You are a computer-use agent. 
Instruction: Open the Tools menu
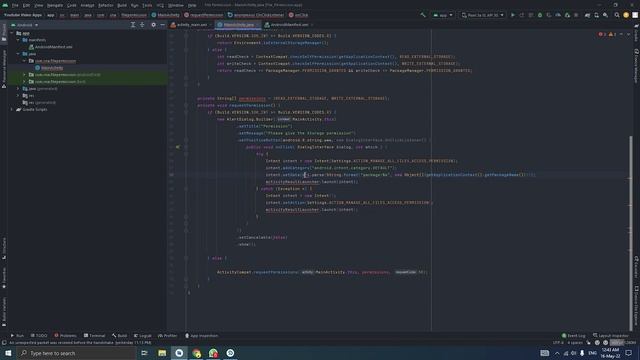pyautogui.click(x=147, y=5)
